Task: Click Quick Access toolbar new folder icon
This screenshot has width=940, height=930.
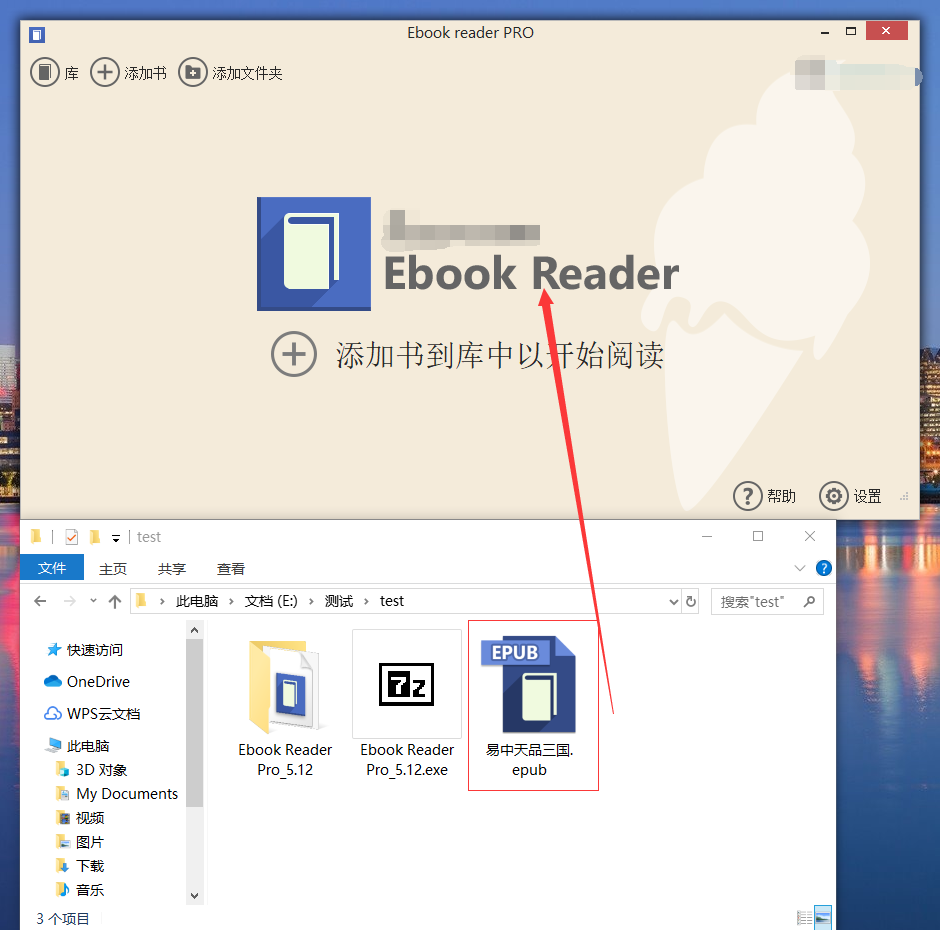Action: pos(95,537)
